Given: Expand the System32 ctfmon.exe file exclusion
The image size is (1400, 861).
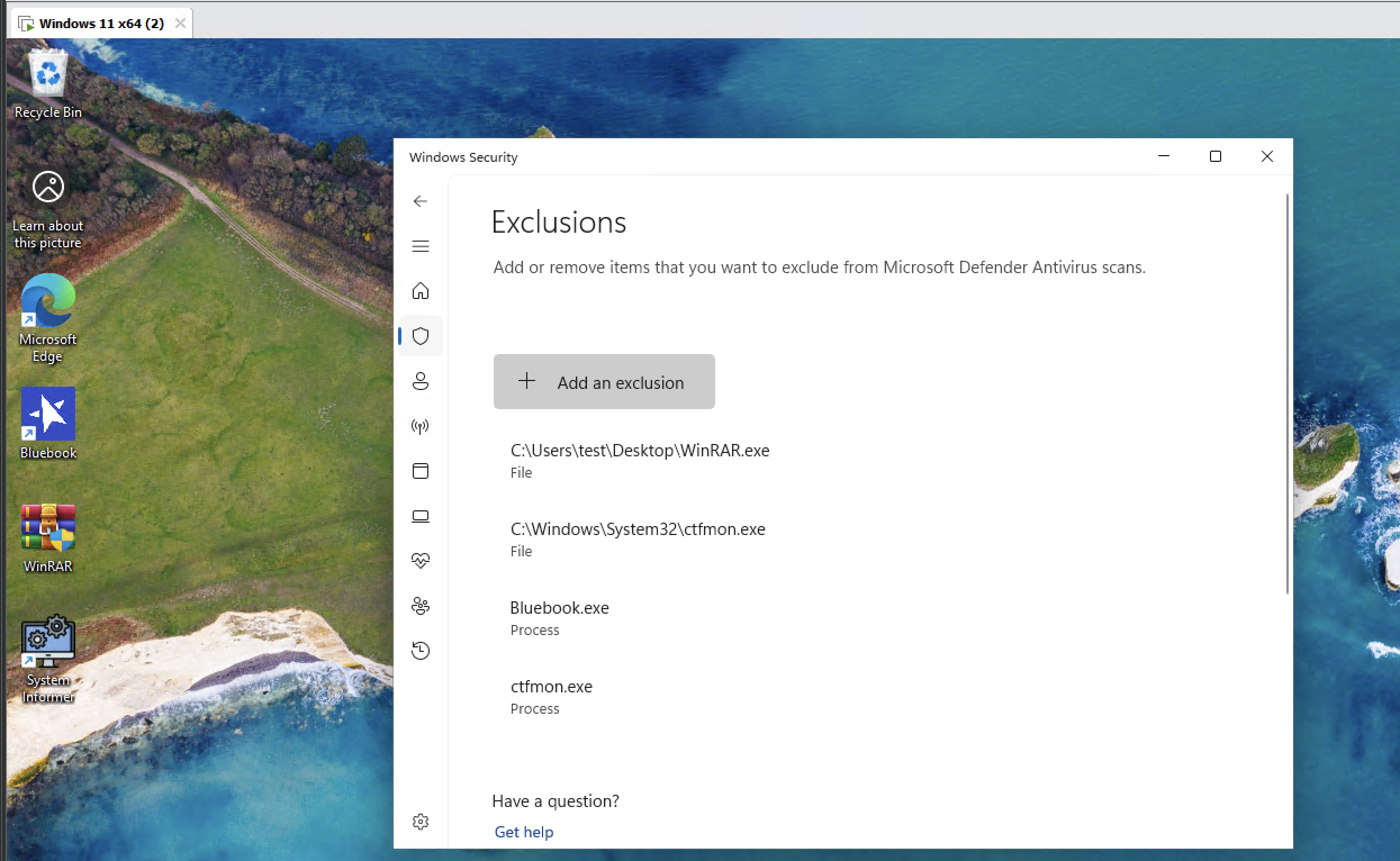Looking at the screenshot, I should [637, 539].
